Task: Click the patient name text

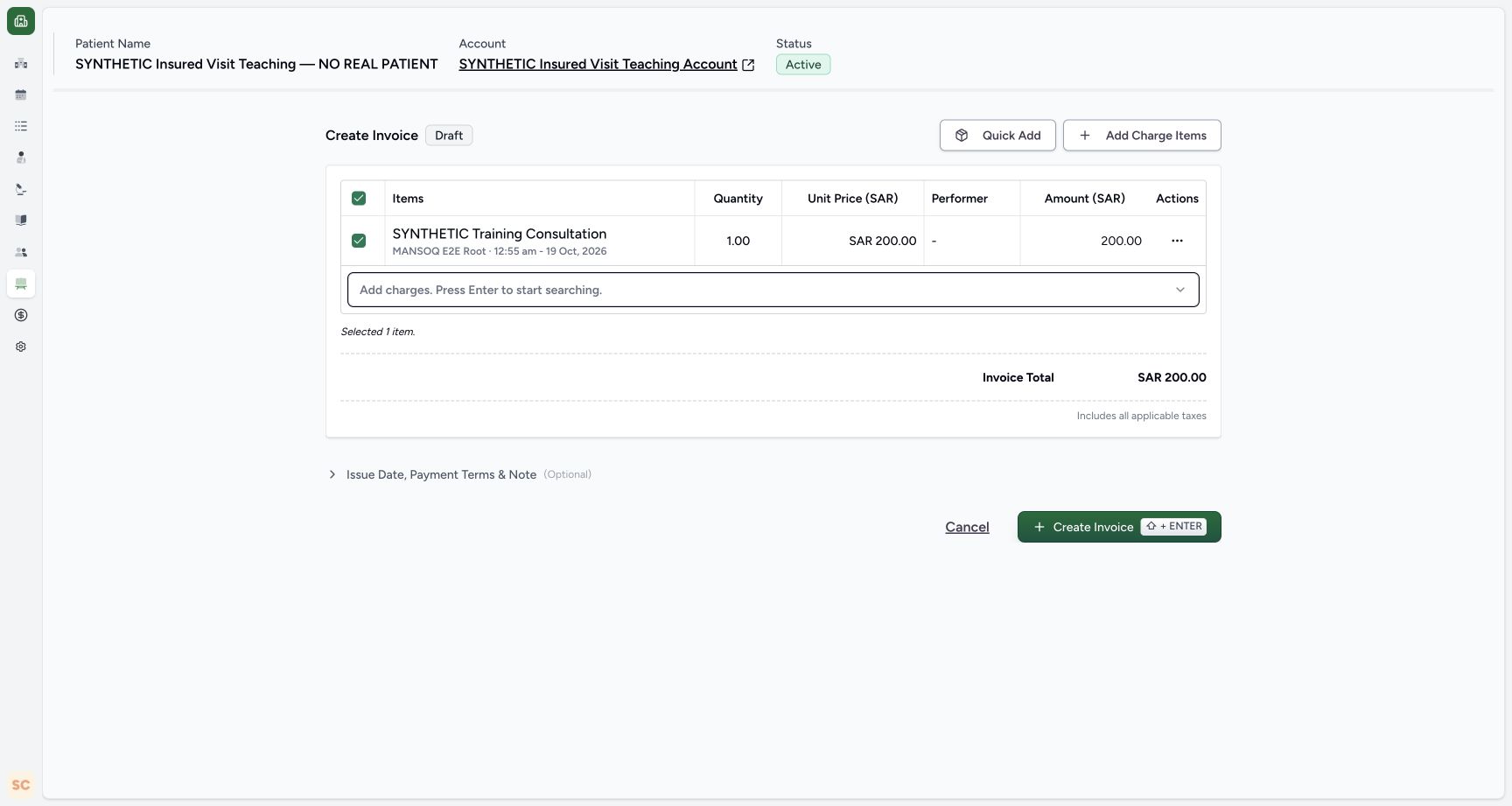Action: click(256, 64)
